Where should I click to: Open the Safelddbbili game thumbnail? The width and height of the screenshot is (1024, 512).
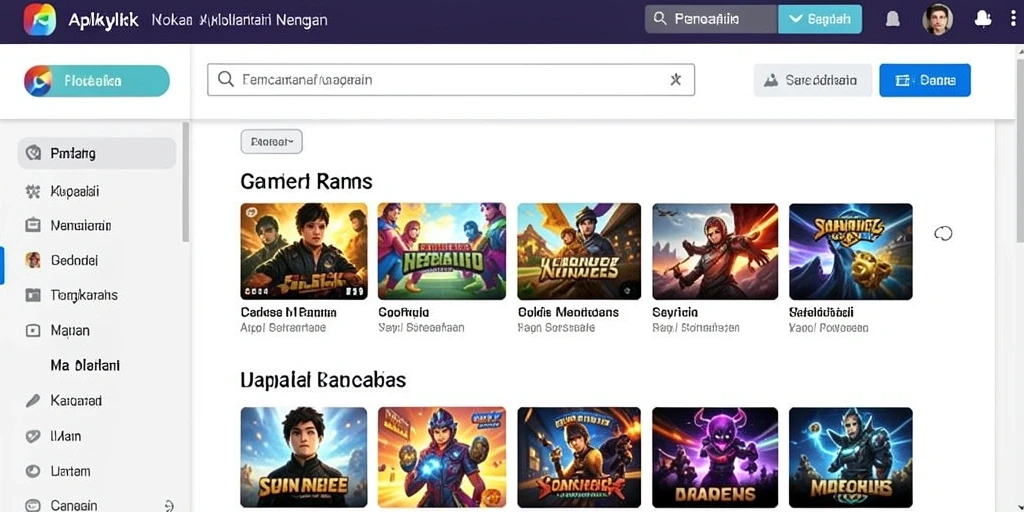point(850,251)
